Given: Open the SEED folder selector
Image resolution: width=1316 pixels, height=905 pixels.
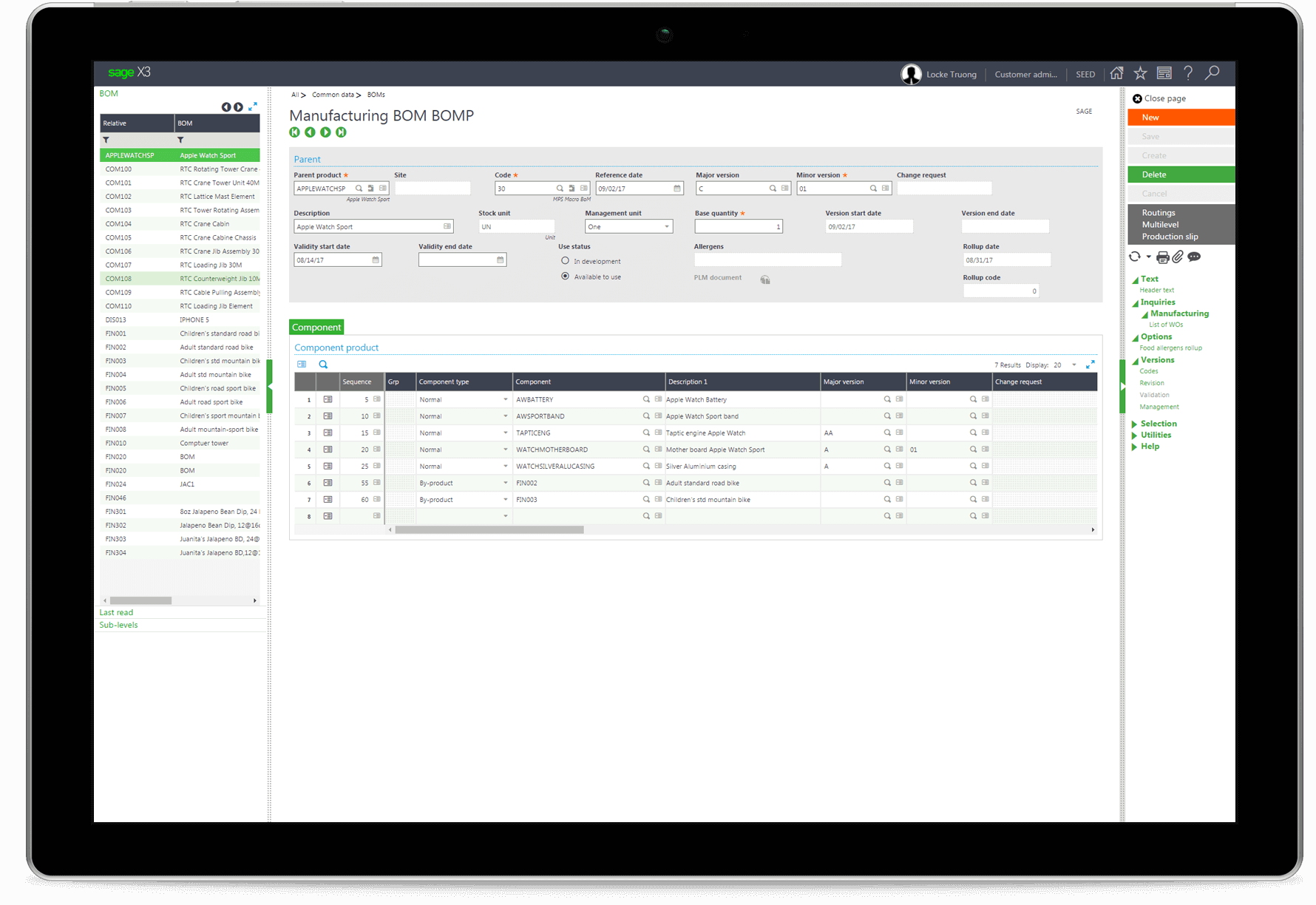Looking at the screenshot, I should tap(1085, 74).
